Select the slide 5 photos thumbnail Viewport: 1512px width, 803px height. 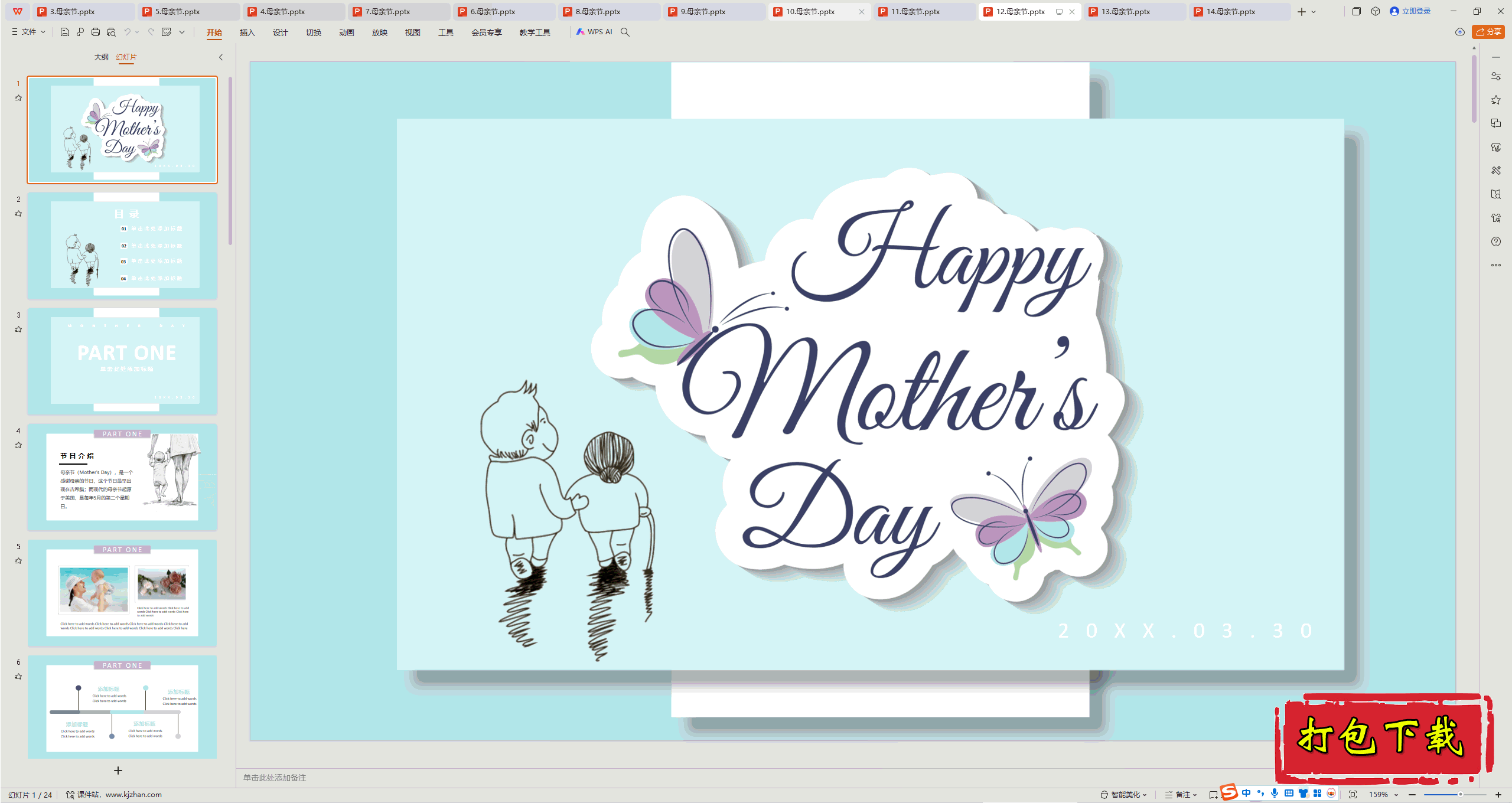click(122, 593)
